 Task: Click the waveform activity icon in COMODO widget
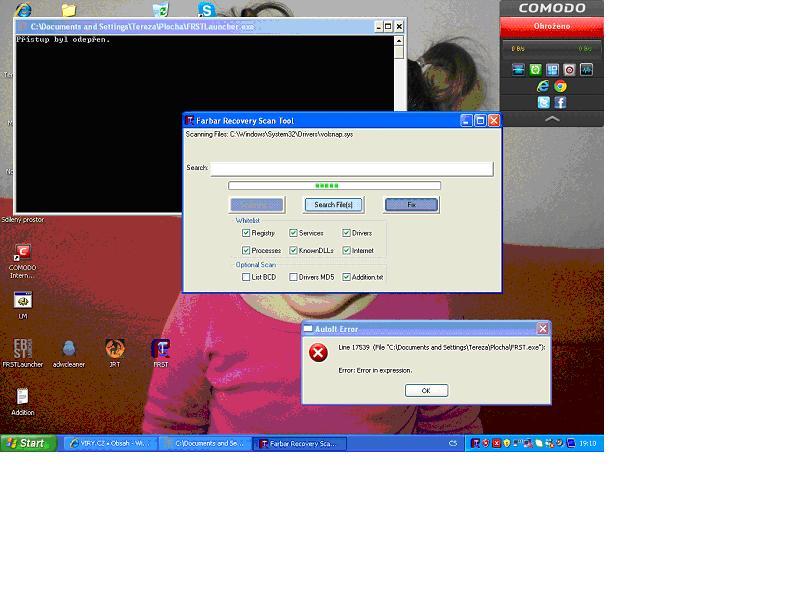point(586,70)
